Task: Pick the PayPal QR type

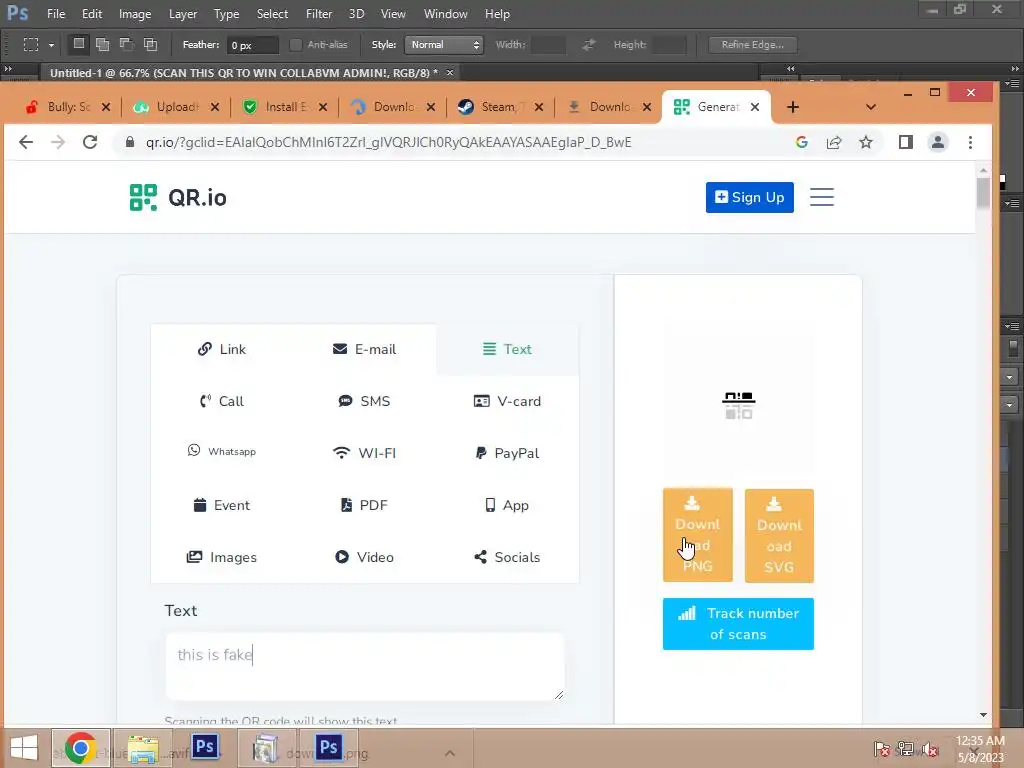Action: (x=507, y=453)
